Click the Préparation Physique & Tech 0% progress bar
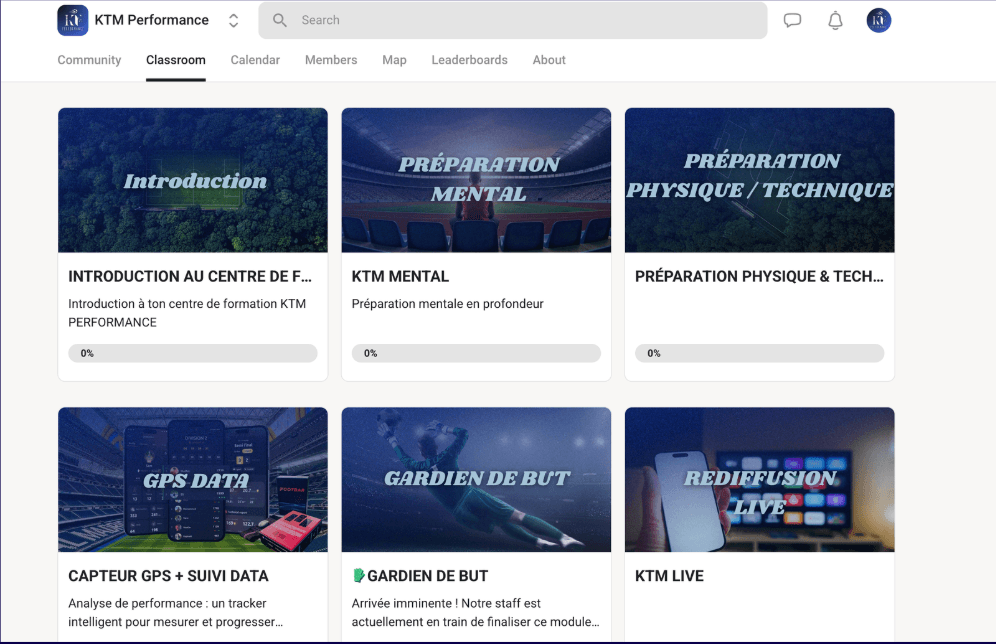 point(760,353)
